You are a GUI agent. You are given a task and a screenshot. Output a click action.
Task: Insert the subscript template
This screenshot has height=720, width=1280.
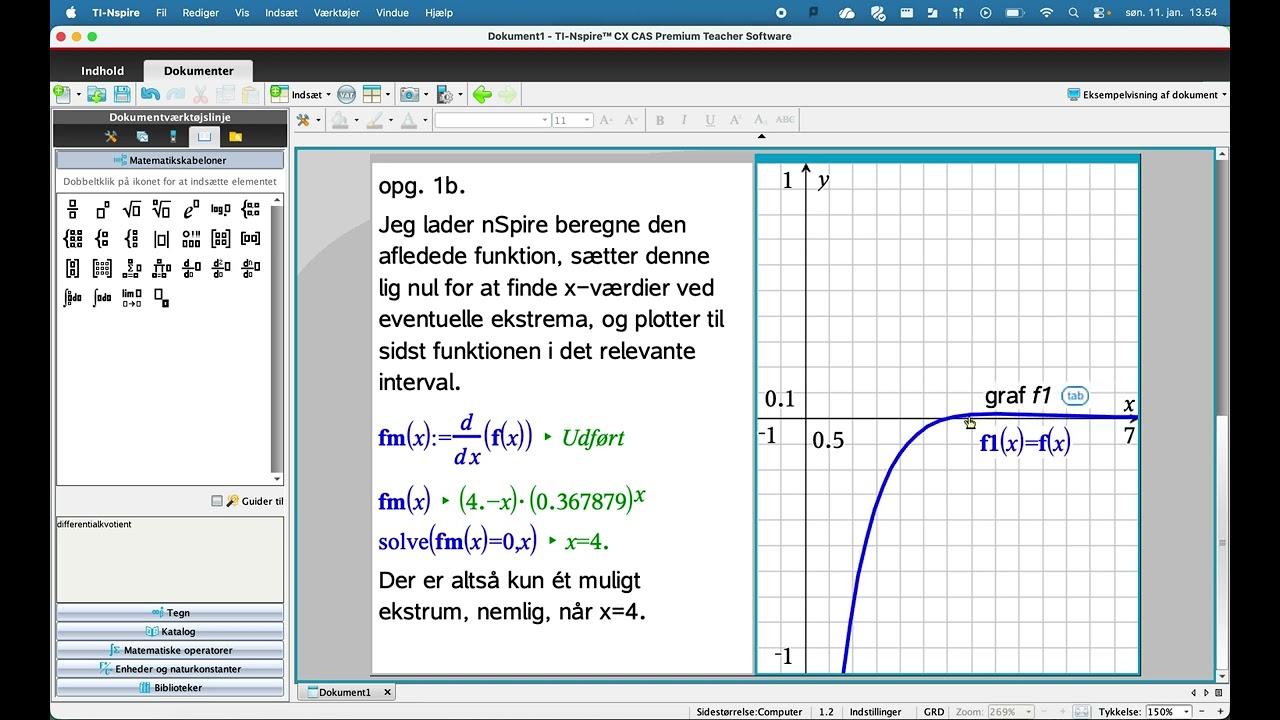click(x=161, y=298)
